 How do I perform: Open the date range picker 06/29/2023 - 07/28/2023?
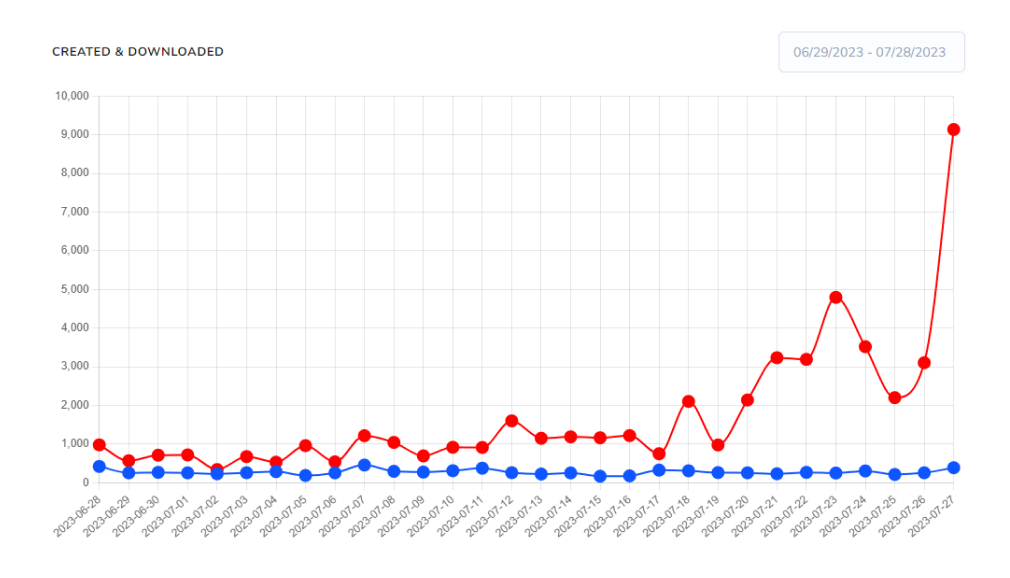pyautogui.click(x=871, y=52)
